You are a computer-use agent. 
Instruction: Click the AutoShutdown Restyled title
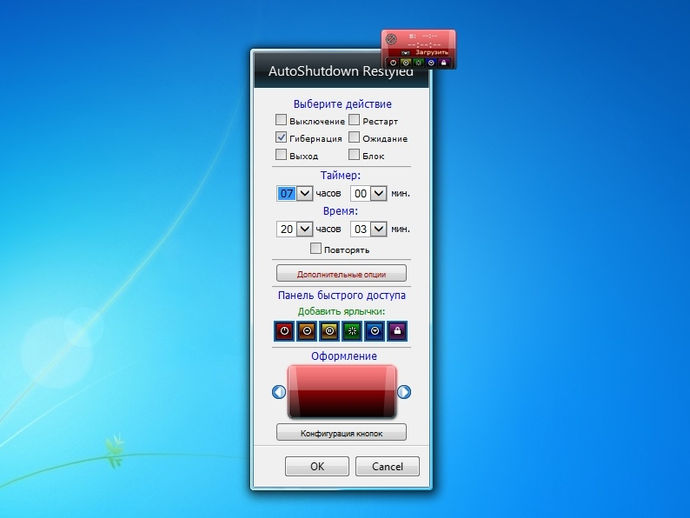click(341, 71)
